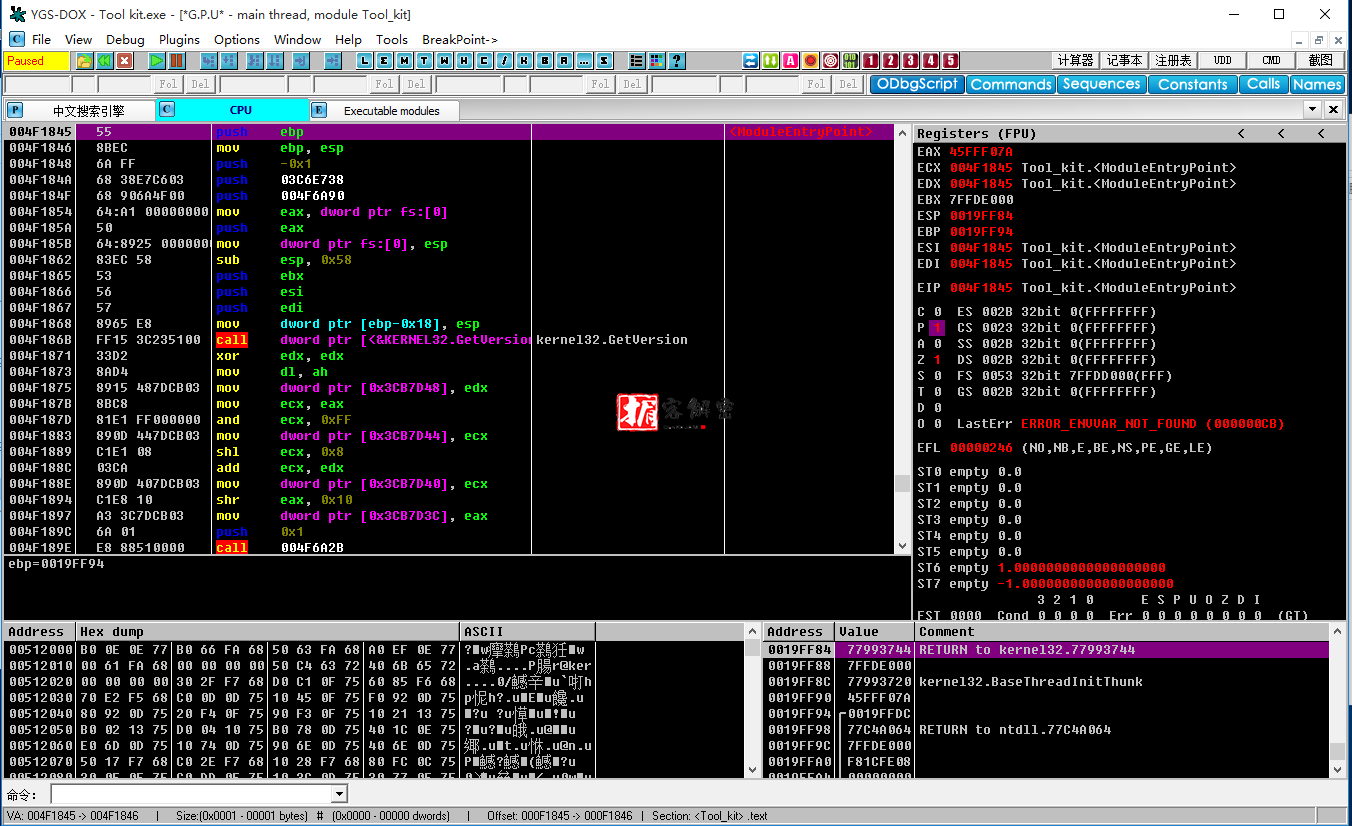Open Run trace with ellipsis icon
This screenshot has width=1352, height=826.
584,61
